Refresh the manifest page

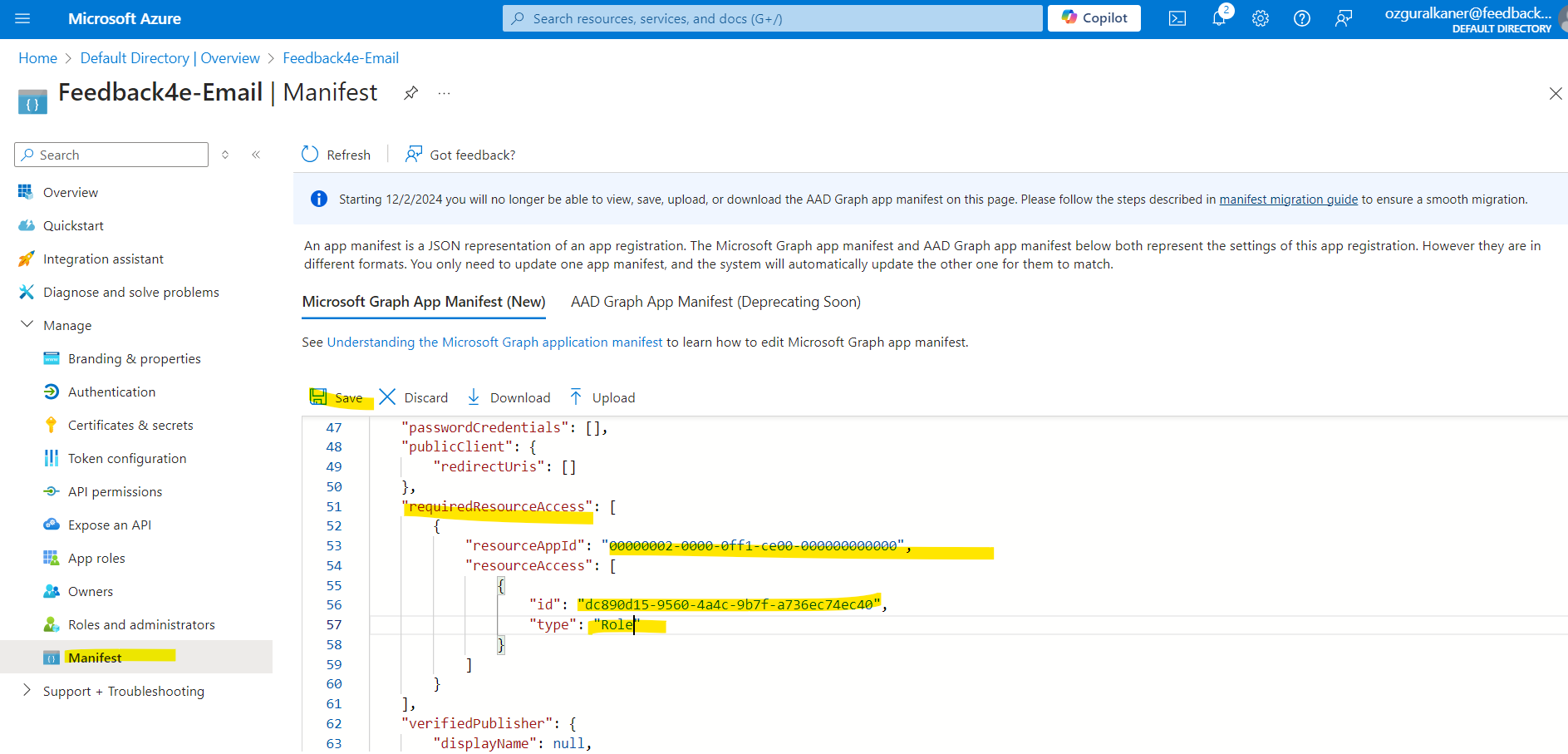(337, 155)
